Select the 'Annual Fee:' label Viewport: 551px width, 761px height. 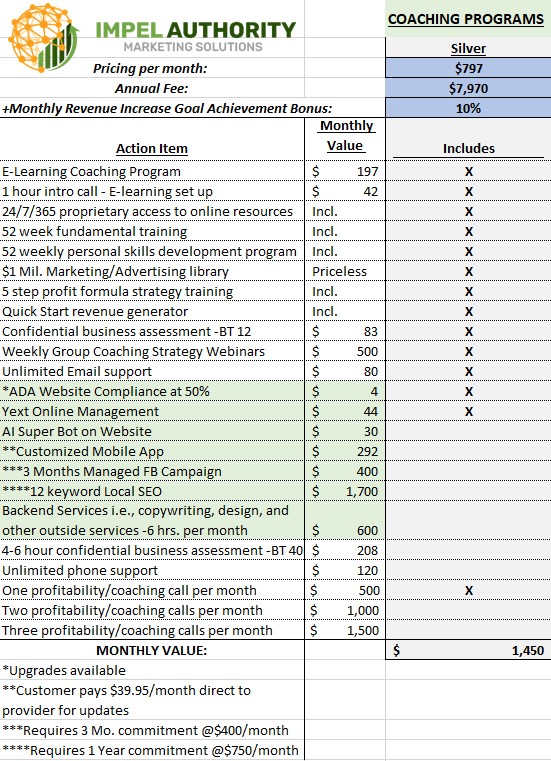[151, 88]
